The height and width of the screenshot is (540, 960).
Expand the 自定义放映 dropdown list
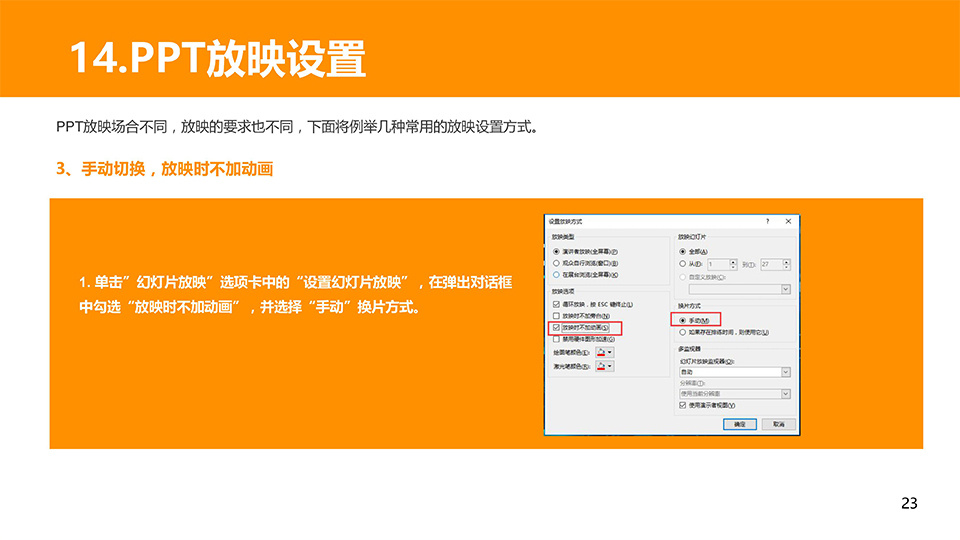786,289
